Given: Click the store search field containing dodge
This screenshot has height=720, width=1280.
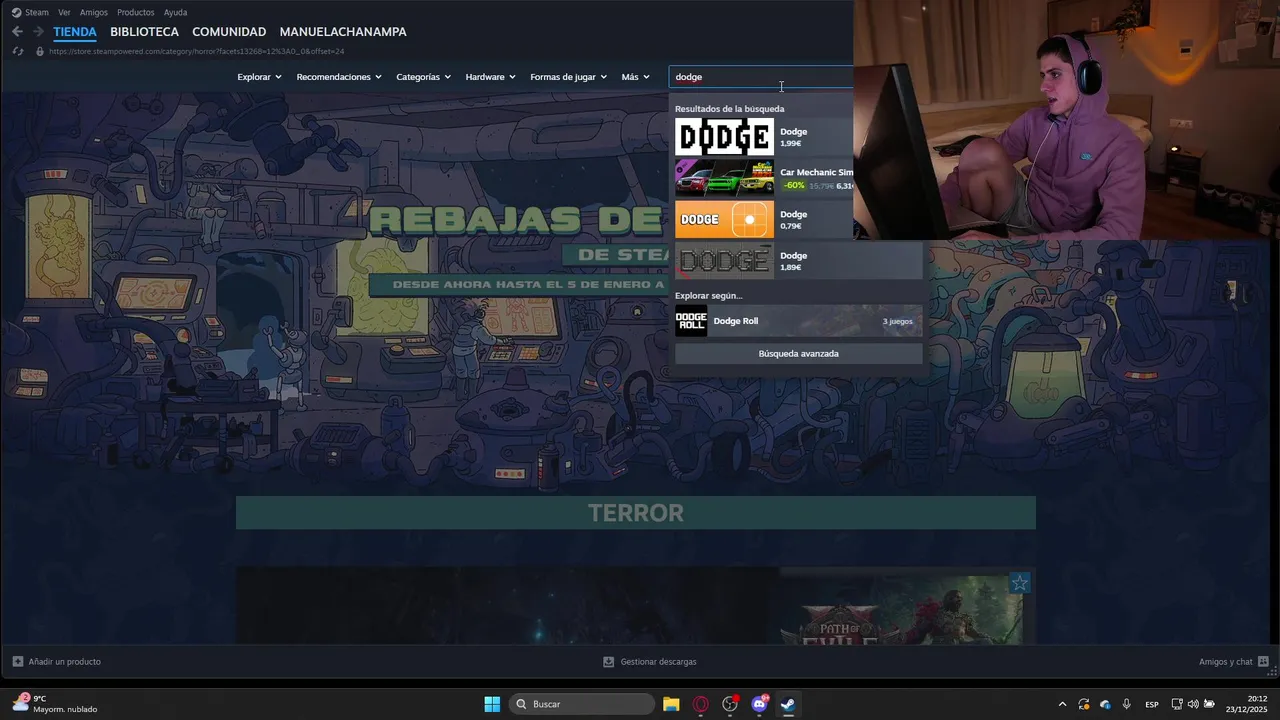Looking at the screenshot, I should coord(761,77).
